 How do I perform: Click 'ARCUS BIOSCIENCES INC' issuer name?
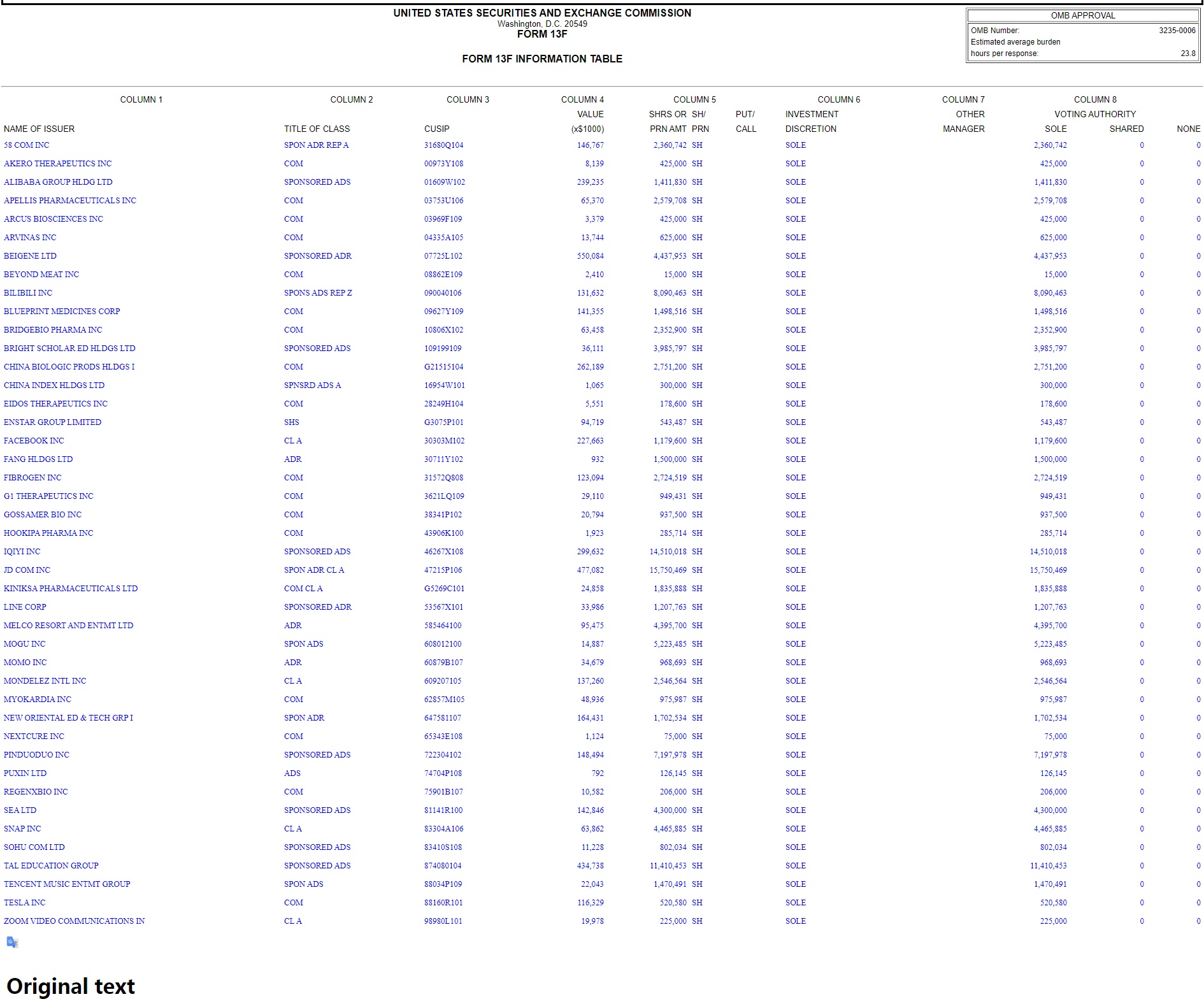coord(54,219)
